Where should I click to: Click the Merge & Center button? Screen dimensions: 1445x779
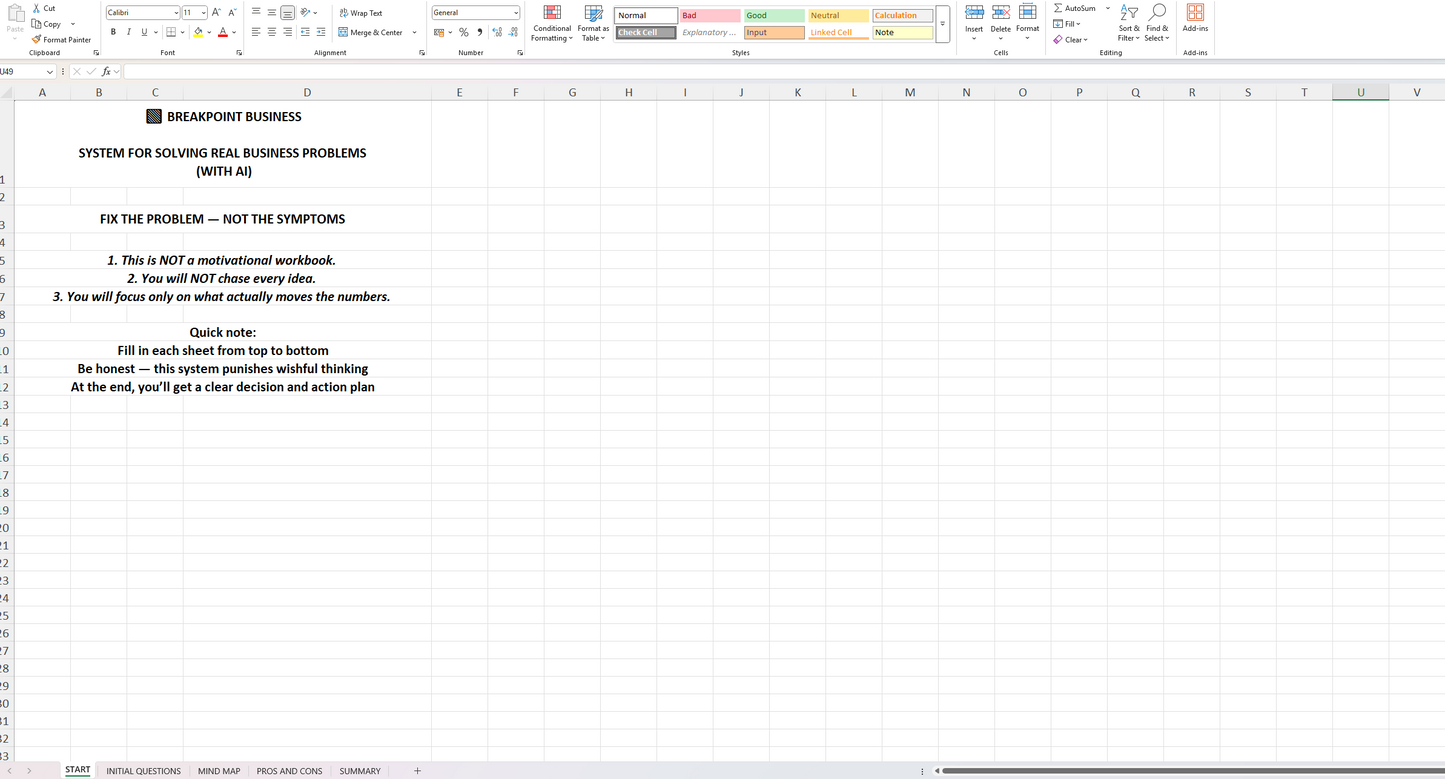[x=370, y=32]
